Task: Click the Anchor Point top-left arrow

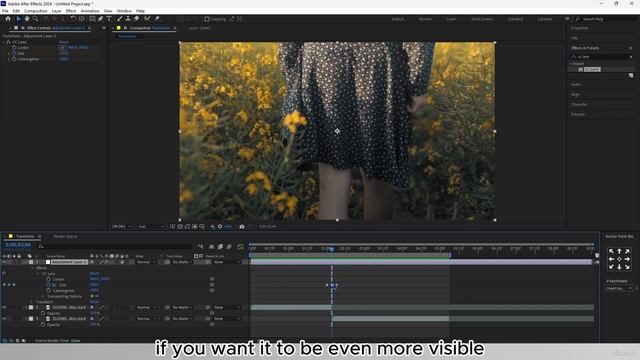Action: click(611, 251)
